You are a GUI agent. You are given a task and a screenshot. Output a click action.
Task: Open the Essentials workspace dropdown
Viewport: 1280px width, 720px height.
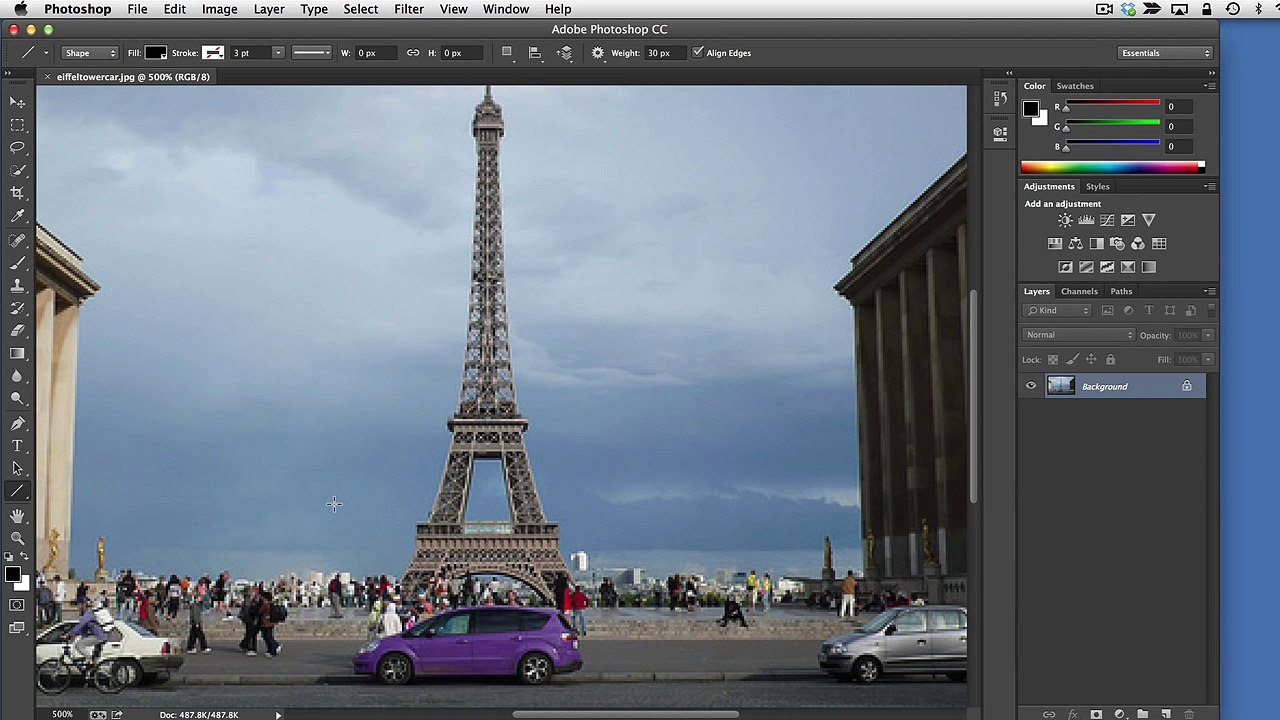(1165, 53)
